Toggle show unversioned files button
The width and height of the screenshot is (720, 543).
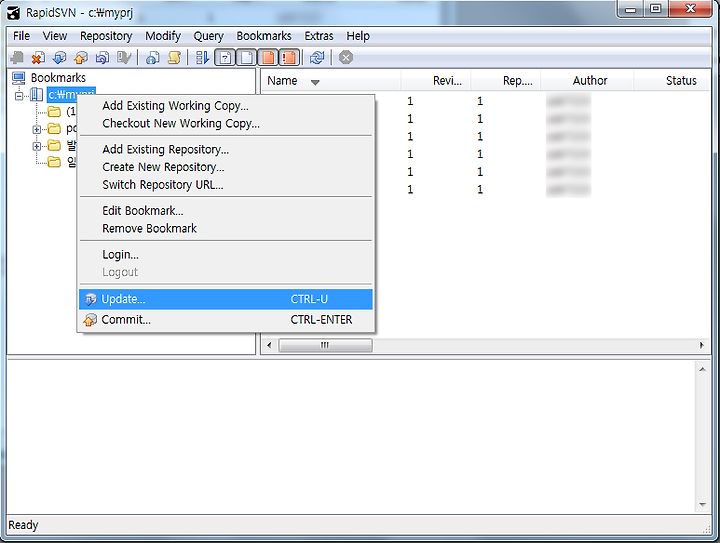pyautogui.click(x=225, y=58)
